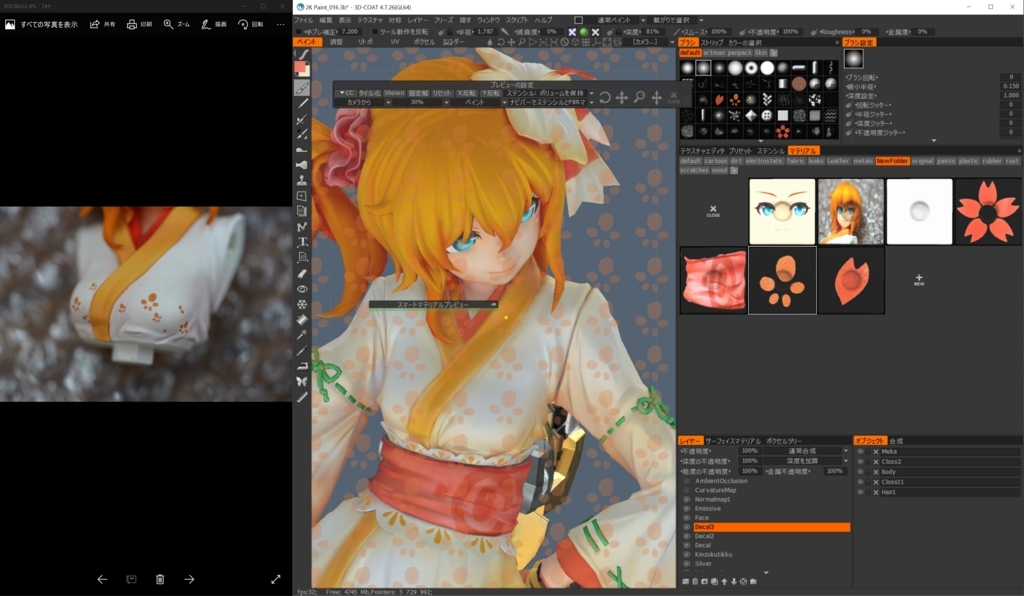This screenshot has width=1024, height=596.
Task: Click the move arrows icon in preview settings
Action: coord(622,98)
